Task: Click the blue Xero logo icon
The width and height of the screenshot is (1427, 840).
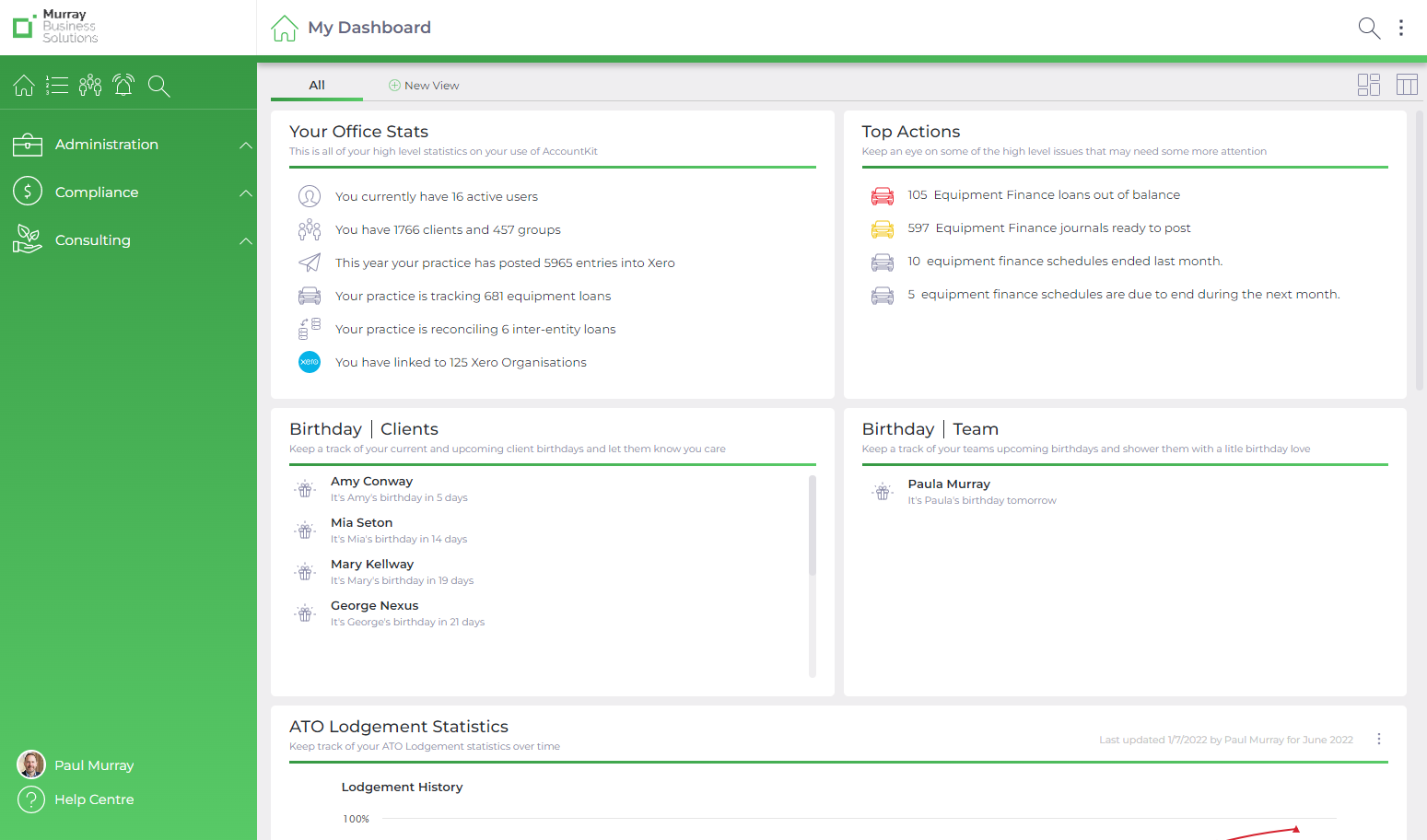Action: (x=310, y=362)
